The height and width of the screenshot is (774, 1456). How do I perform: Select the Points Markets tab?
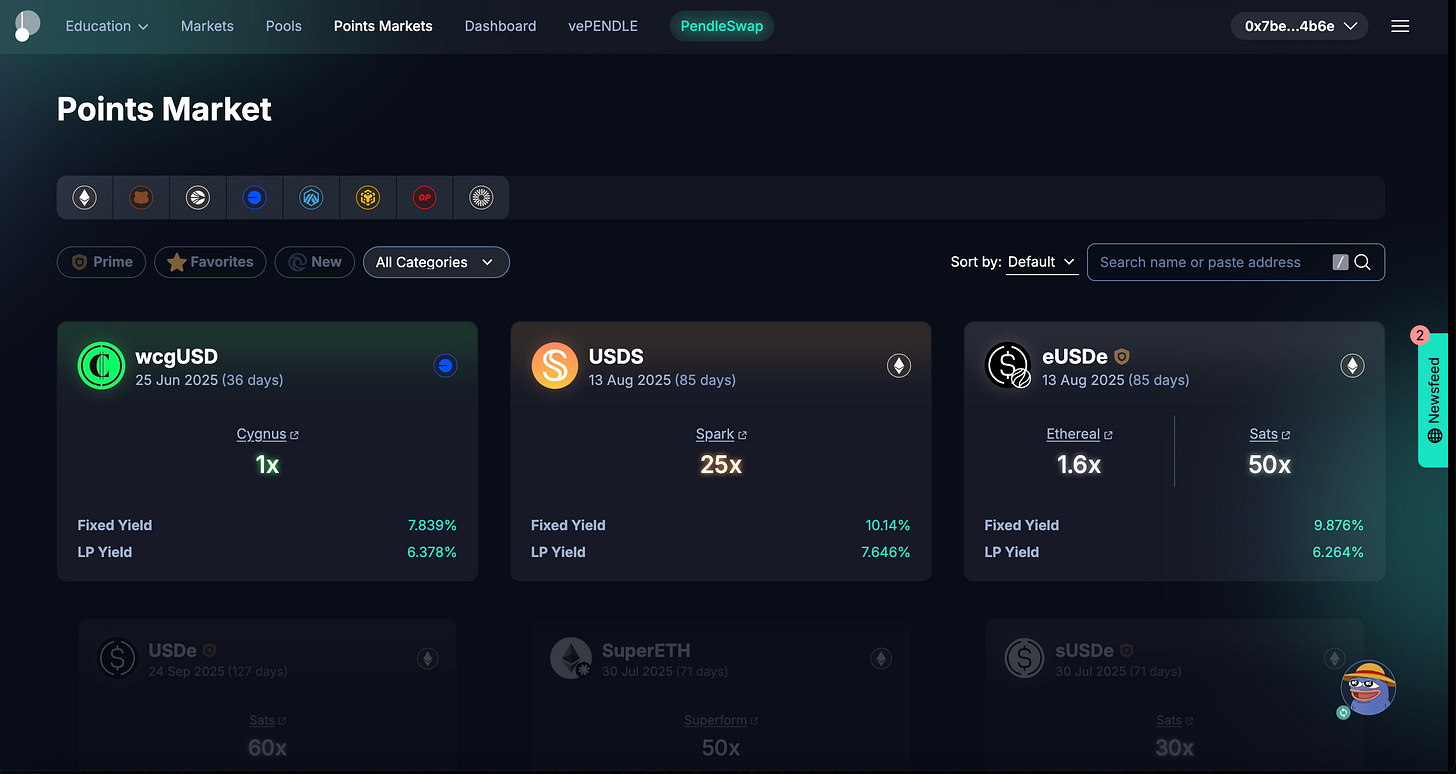pyautogui.click(x=383, y=26)
